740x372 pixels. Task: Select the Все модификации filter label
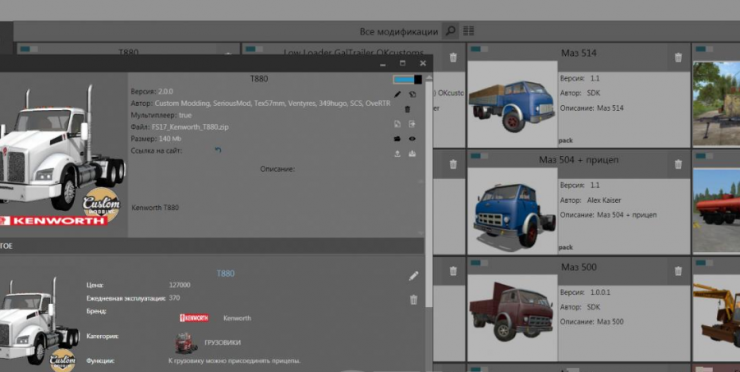point(399,32)
